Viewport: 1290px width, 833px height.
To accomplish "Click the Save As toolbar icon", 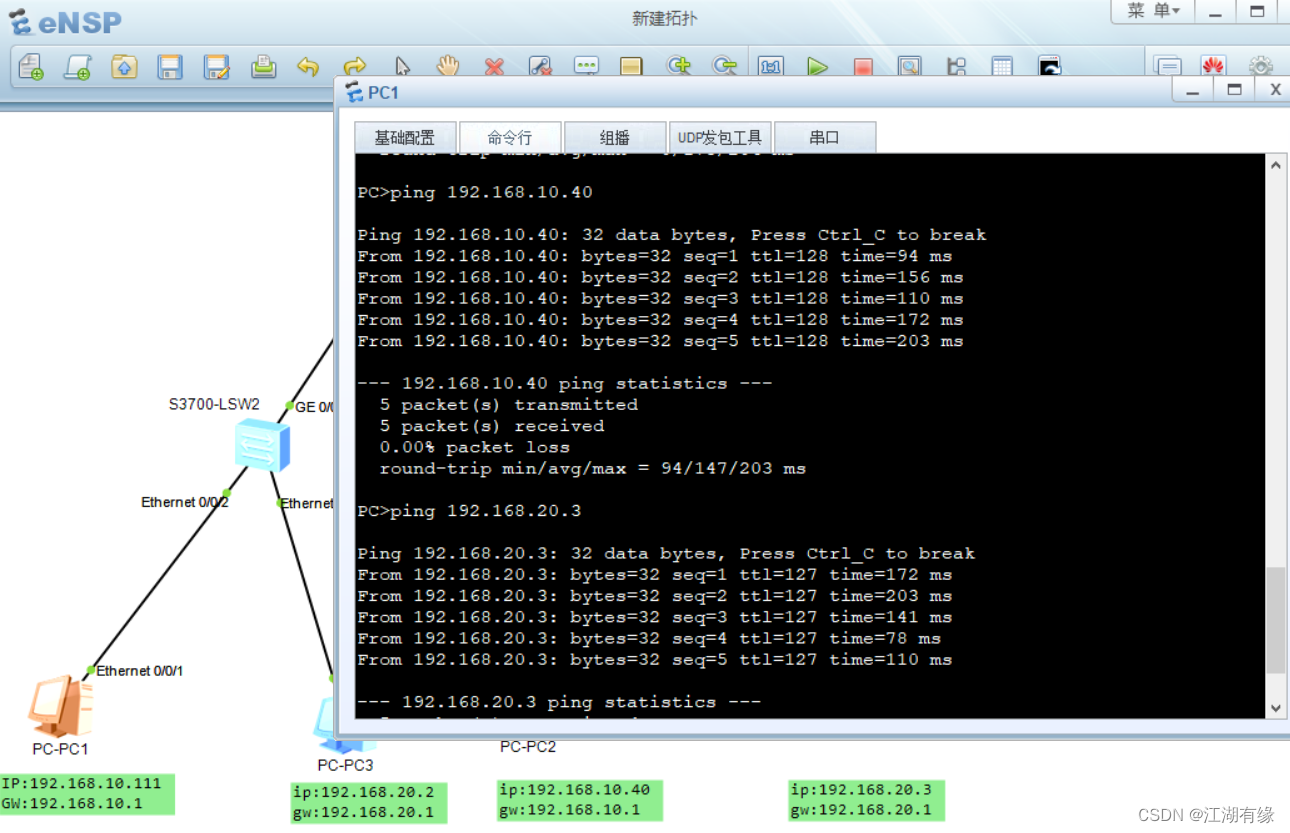I will click(x=216, y=67).
